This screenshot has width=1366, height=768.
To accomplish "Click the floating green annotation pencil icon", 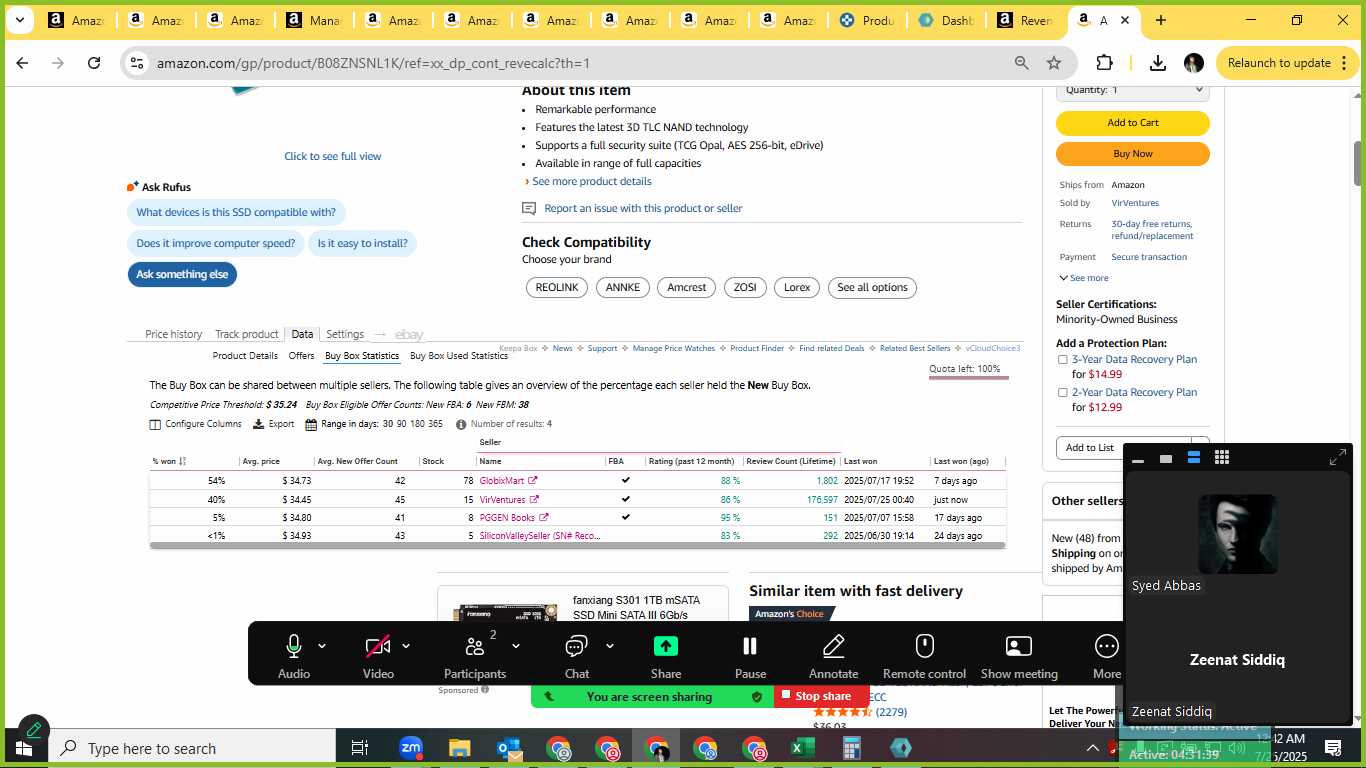I will pyautogui.click(x=33, y=730).
